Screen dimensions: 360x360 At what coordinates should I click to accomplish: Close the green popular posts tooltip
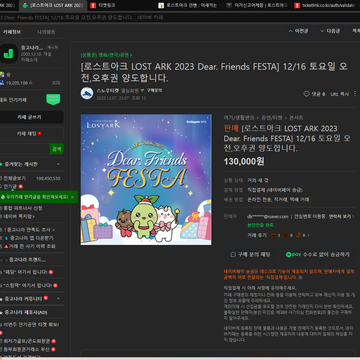pyautogui.click(x=72, y=197)
